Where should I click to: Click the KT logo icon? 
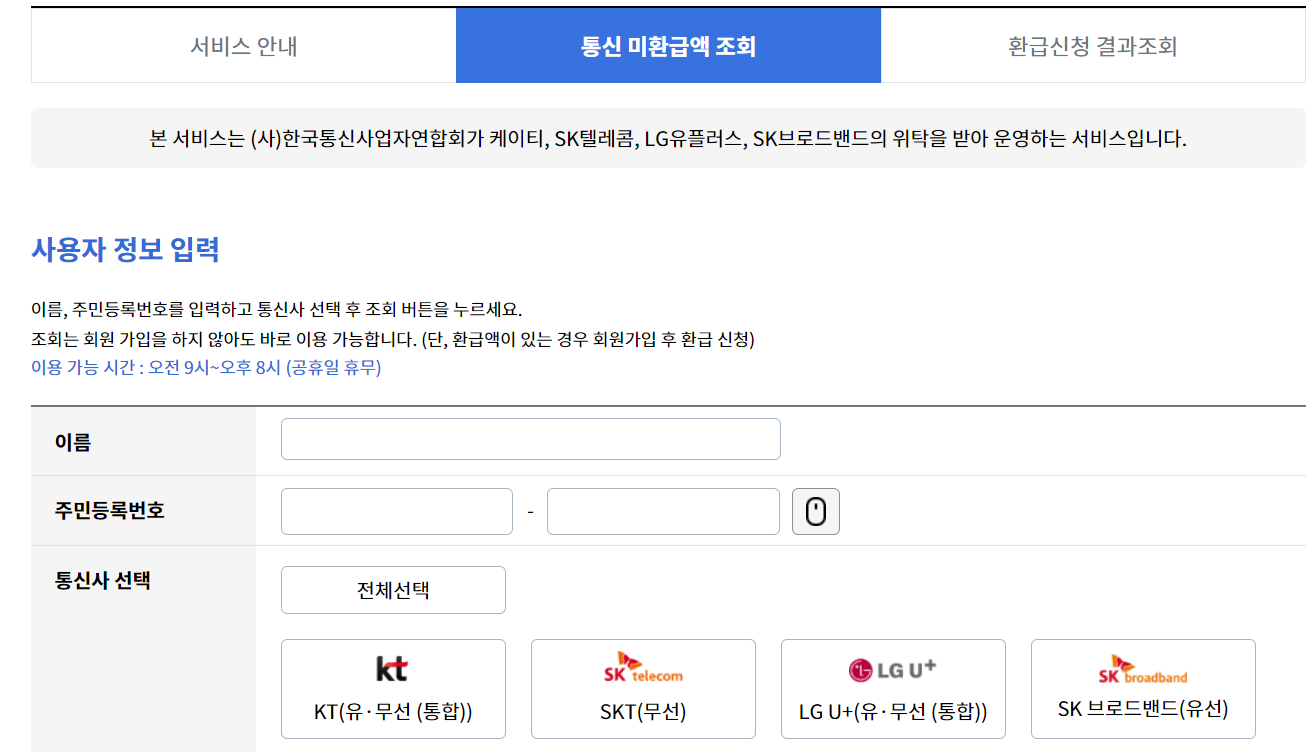[393, 666]
